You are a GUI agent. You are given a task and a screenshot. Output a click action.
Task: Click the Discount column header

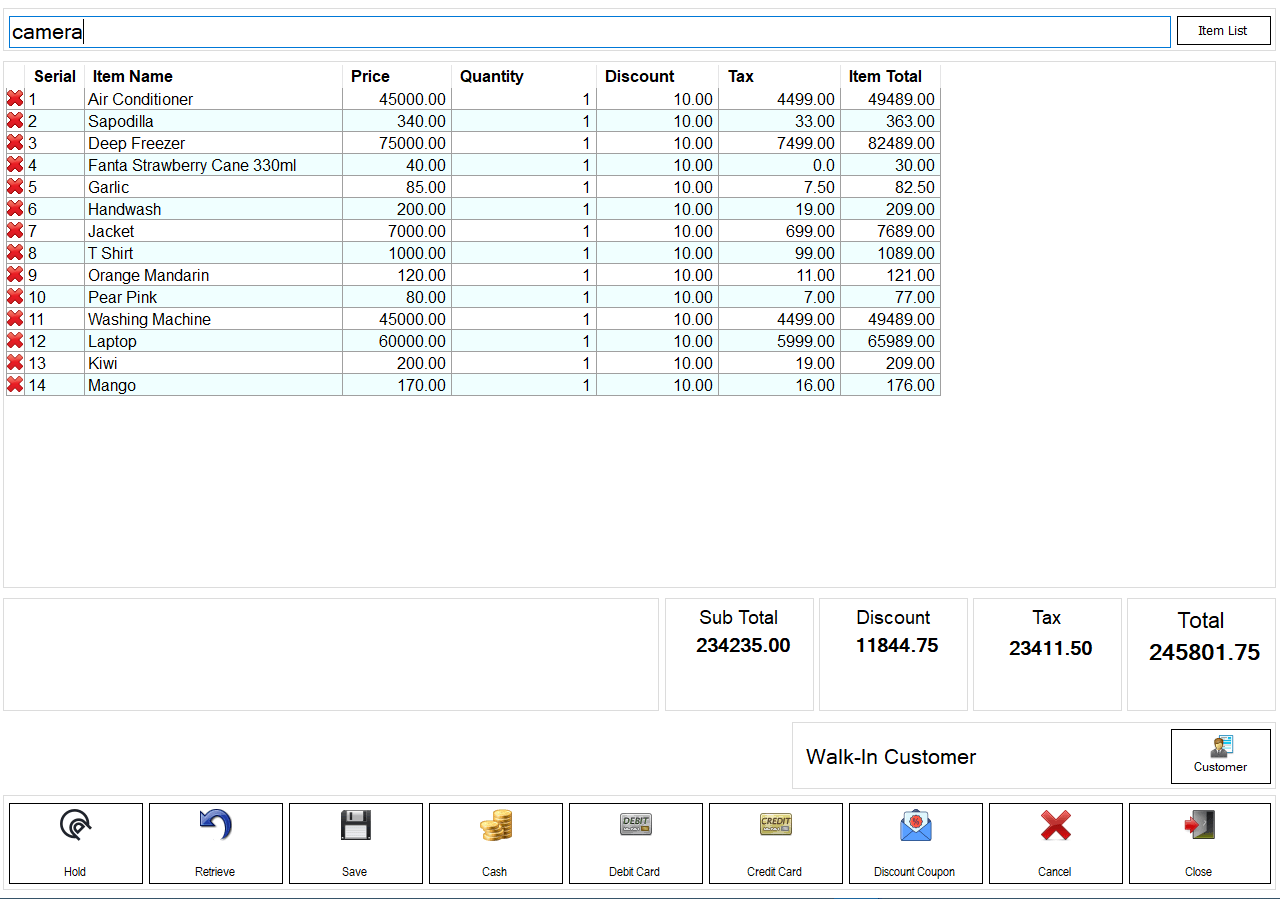click(658, 76)
